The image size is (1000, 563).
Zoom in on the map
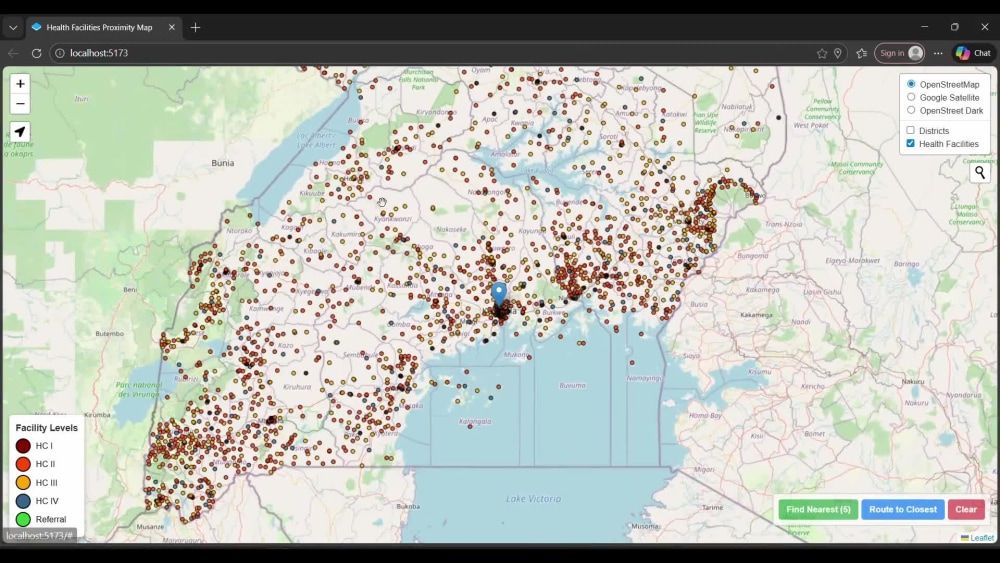point(20,84)
